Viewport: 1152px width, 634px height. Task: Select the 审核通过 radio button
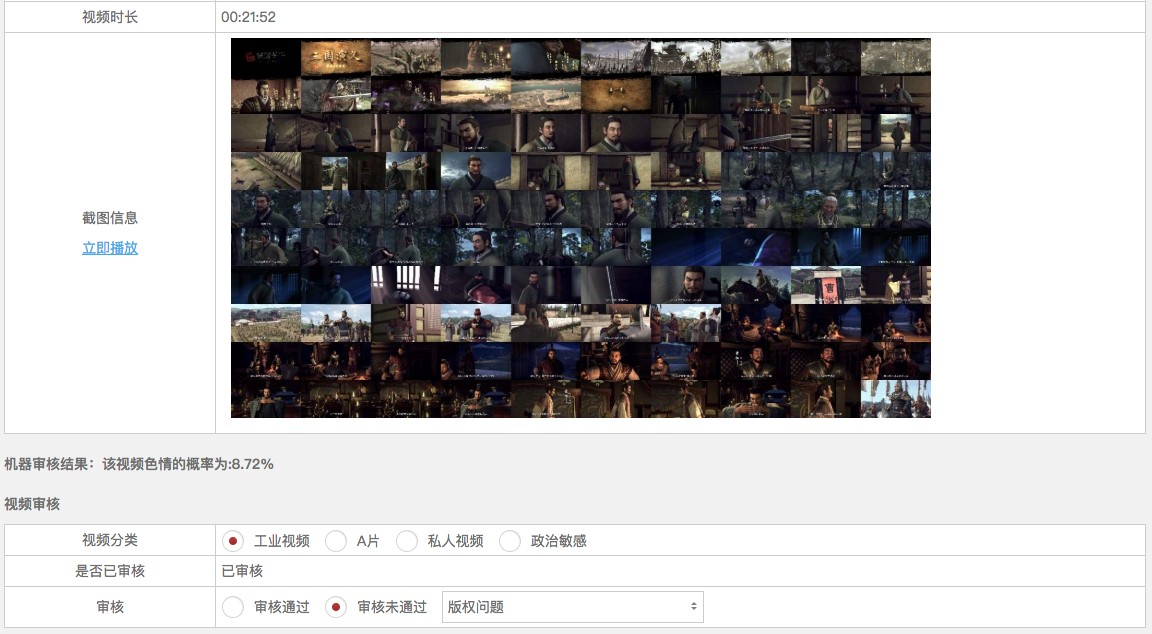pyautogui.click(x=233, y=607)
